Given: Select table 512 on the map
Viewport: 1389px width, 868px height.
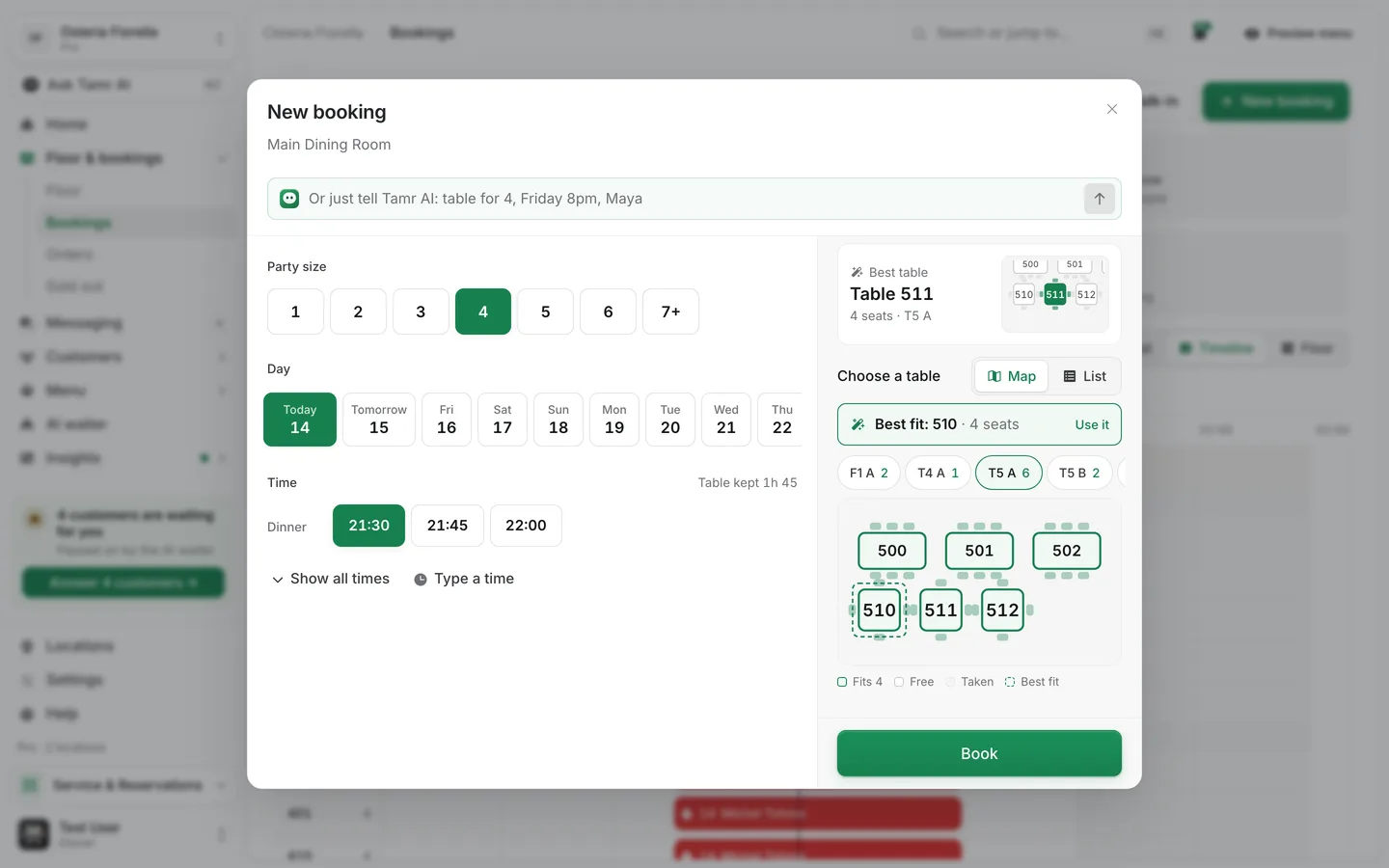Looking at the screenshot, I should point(1002,610).
